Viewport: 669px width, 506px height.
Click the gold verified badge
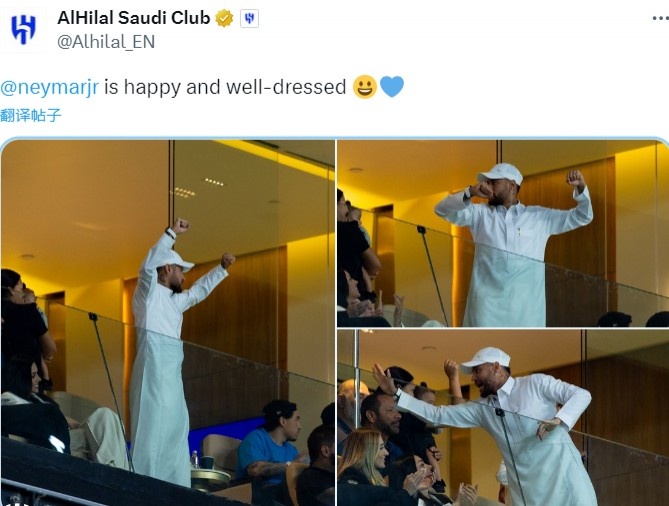click(x=224, y=18)
